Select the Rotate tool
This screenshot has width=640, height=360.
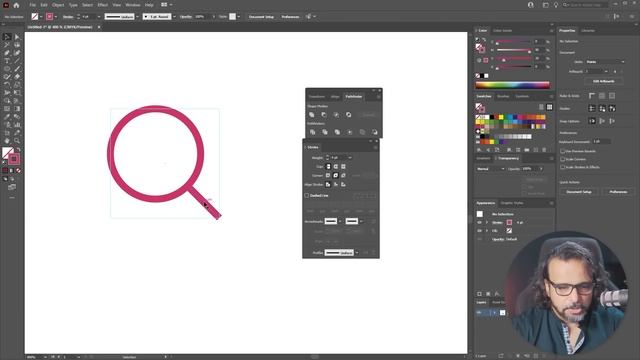coord(7,84)
